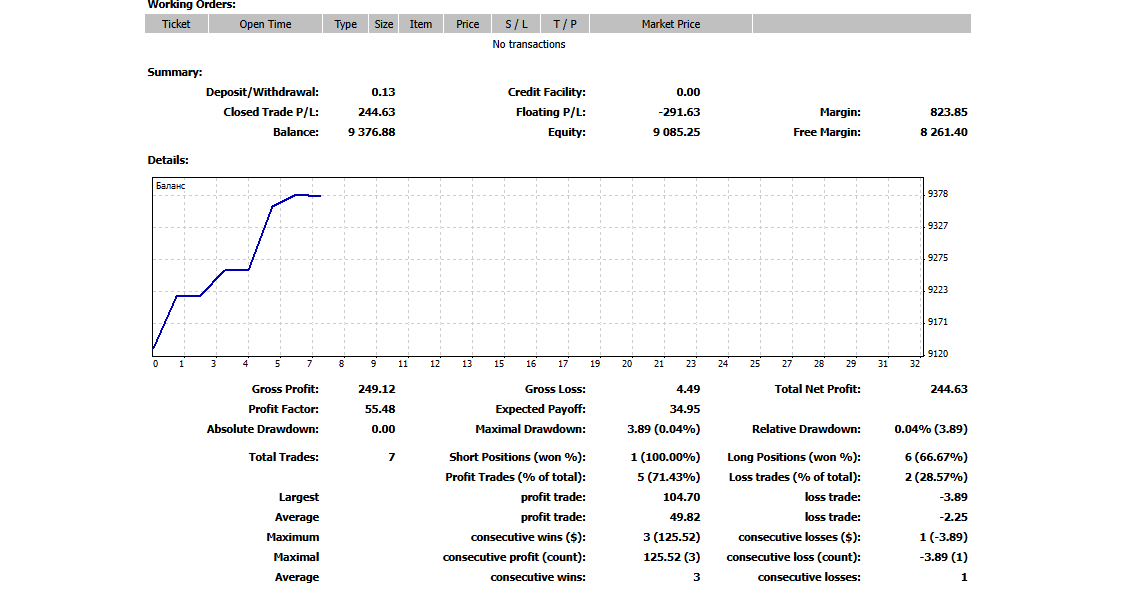Click the Total Net Profit label

[817, 389]
